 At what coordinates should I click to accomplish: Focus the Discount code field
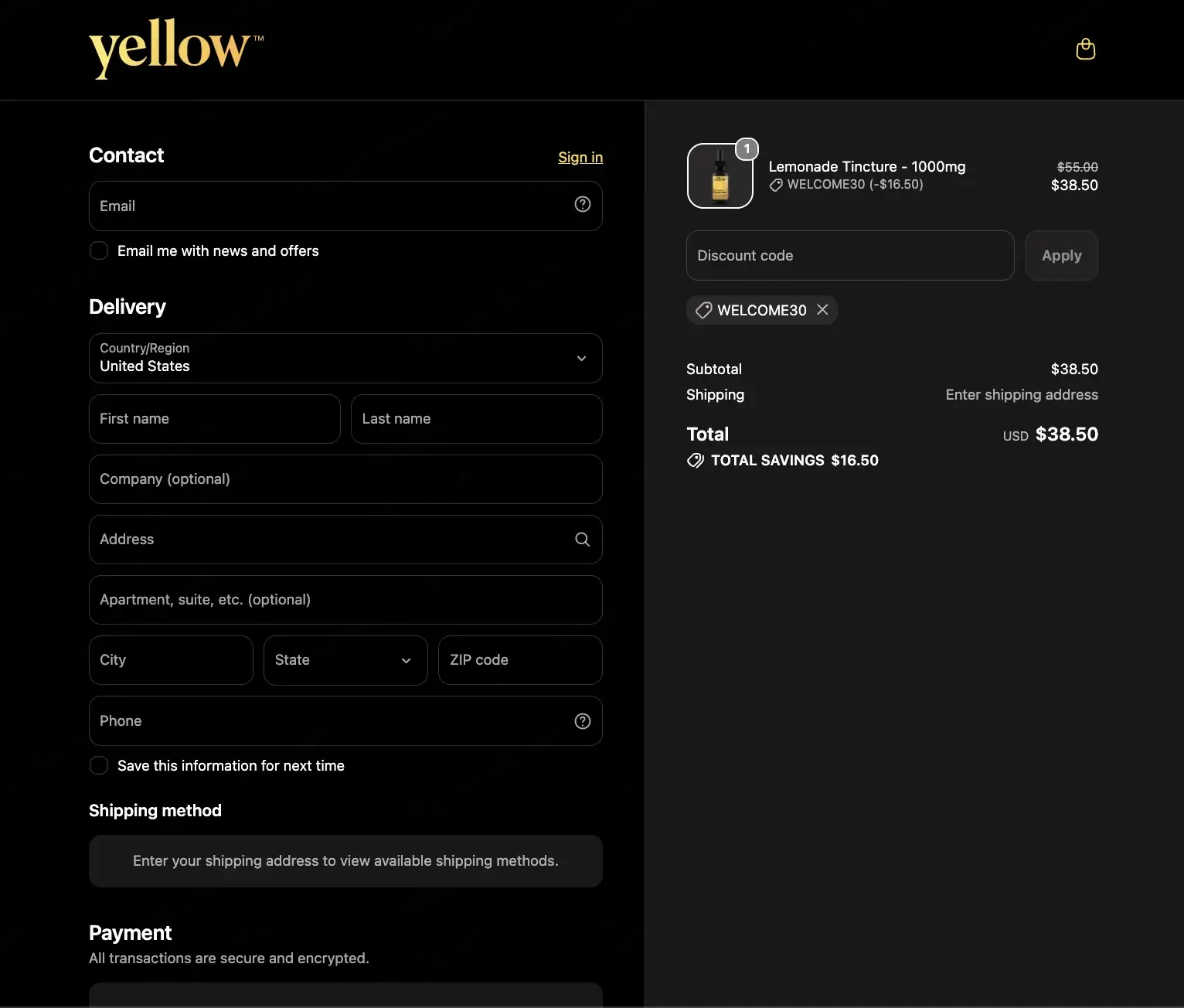[850, 256]
